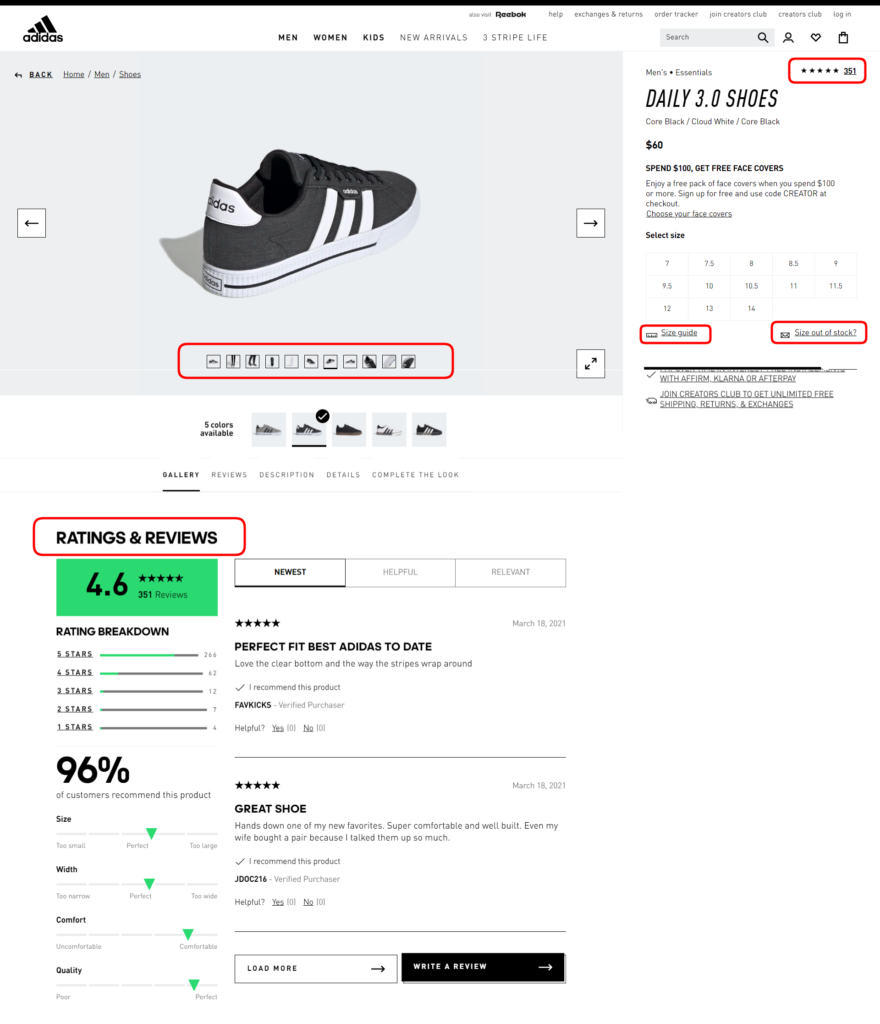Viewport: 880px width, 1024px height.
Task: Switch to the REVIEWS tab
Action: pyautogui.click(x=229, y=475)
